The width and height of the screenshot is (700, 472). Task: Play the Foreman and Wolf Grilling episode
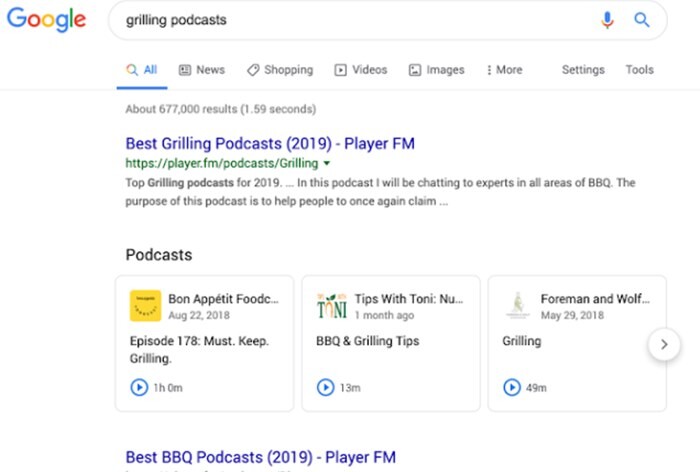pos(511,387)
